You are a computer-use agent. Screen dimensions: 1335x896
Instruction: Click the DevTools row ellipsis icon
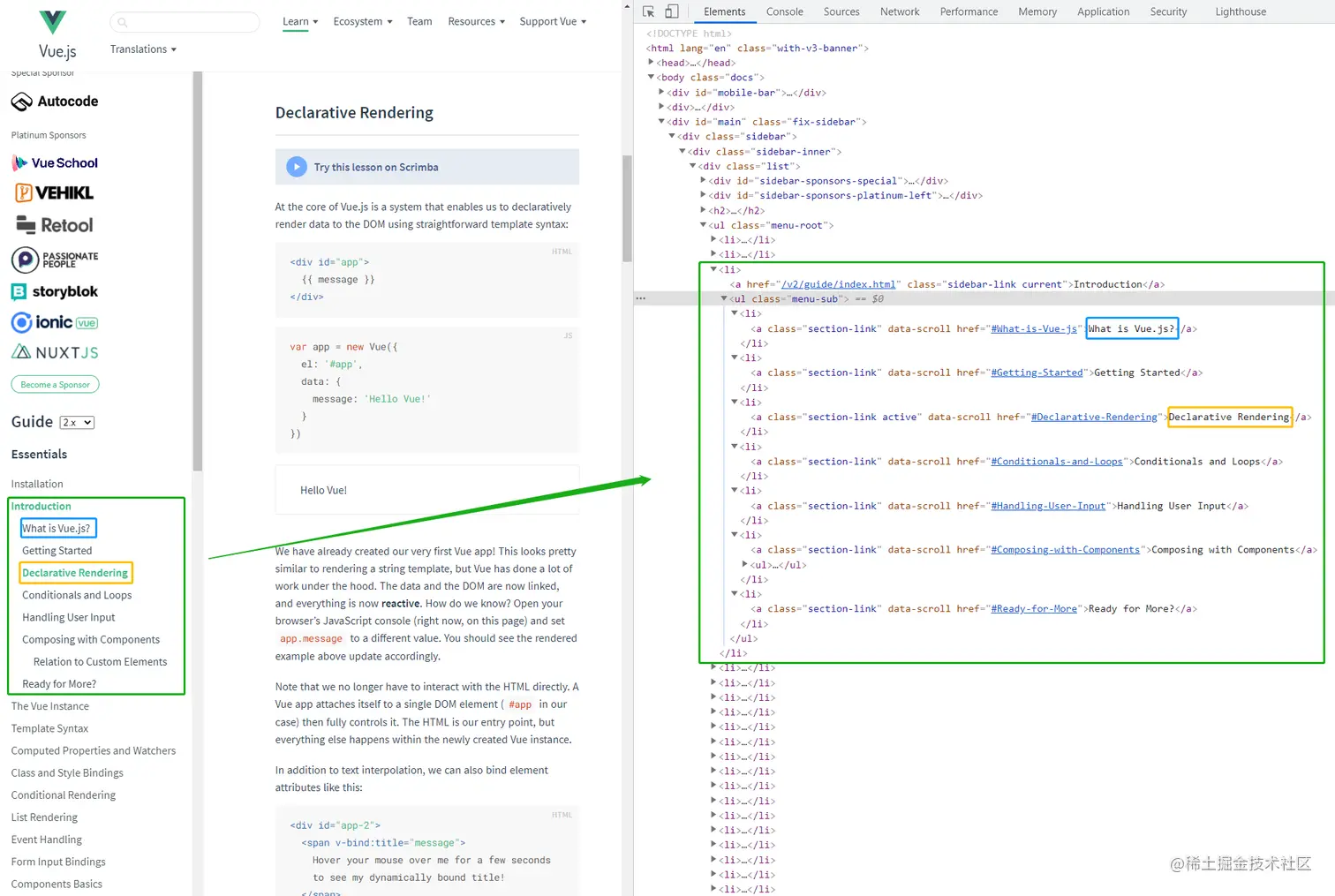641,298
